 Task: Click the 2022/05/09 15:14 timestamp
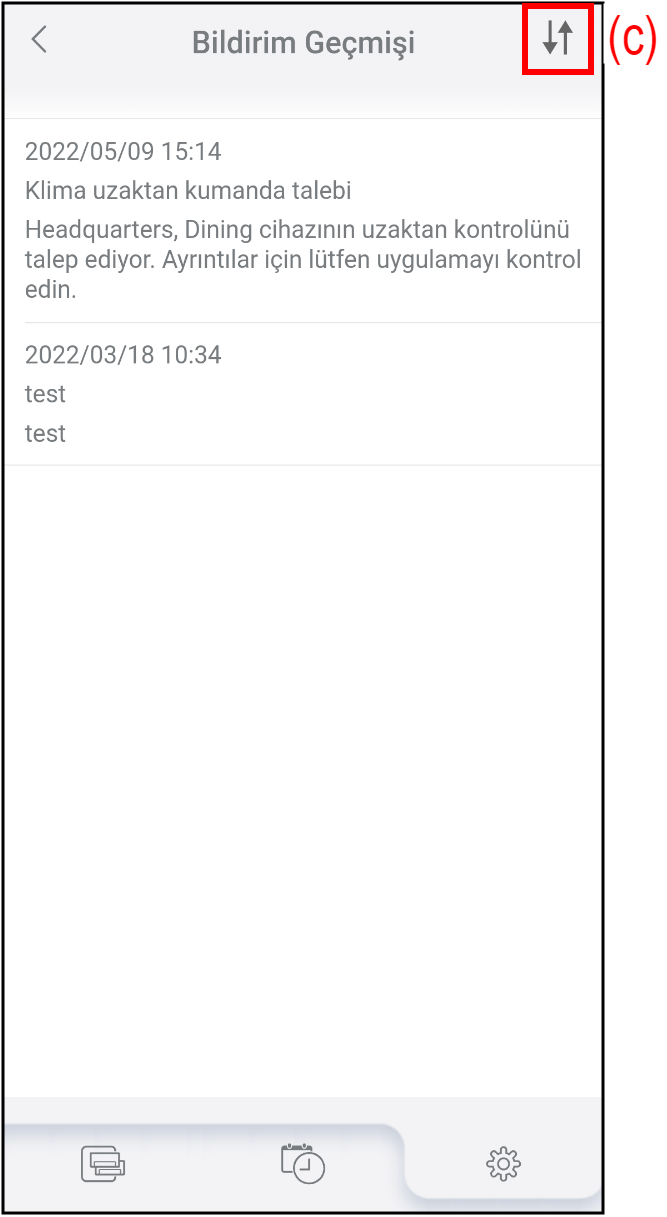123,152
